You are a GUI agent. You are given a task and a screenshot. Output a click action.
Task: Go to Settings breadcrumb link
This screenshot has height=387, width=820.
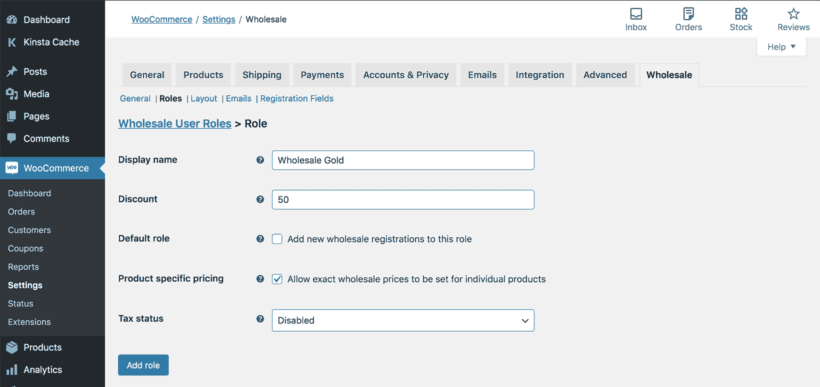(x=219, y=19)
